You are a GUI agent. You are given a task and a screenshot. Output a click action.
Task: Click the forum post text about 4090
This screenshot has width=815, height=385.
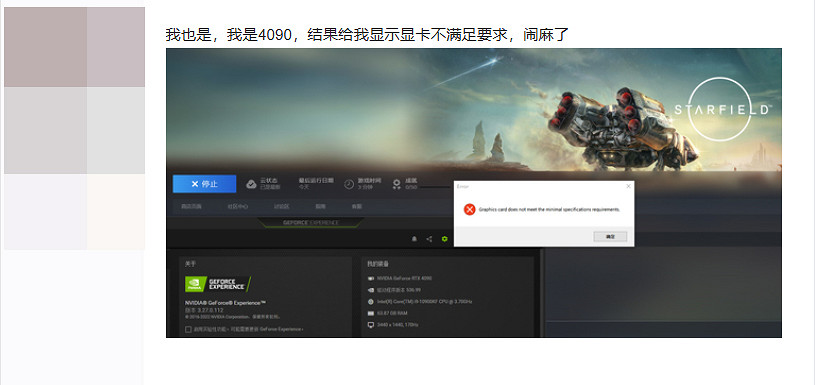tap(367, 35)
